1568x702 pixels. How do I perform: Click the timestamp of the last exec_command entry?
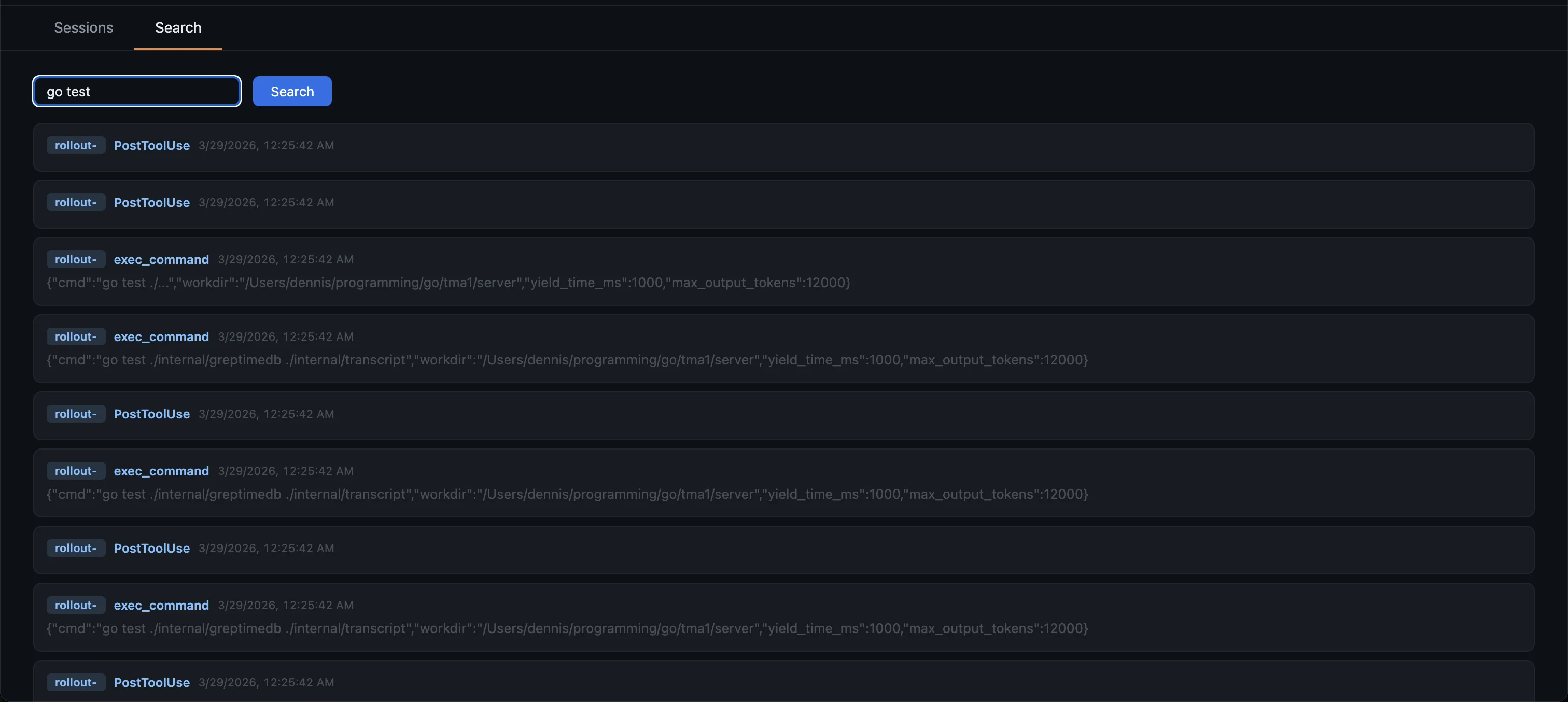click(284, 605)
